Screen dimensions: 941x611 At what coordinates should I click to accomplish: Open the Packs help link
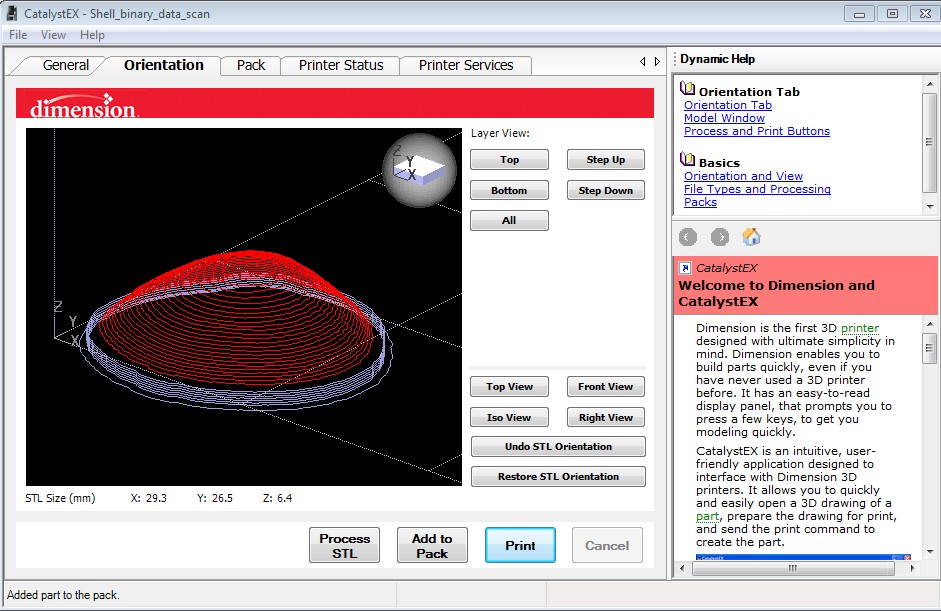[700, 202]
